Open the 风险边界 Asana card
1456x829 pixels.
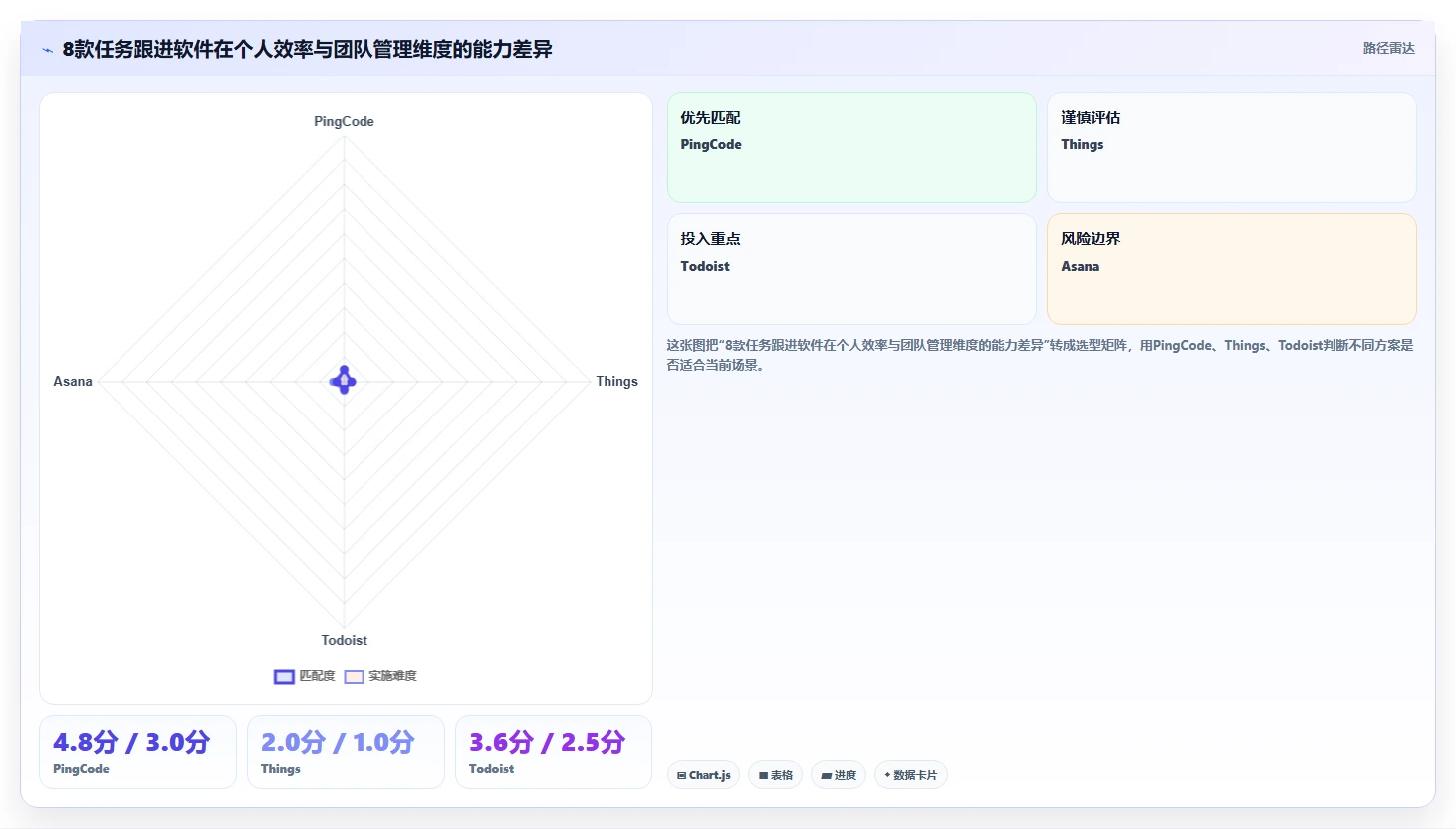(1231, 269)
